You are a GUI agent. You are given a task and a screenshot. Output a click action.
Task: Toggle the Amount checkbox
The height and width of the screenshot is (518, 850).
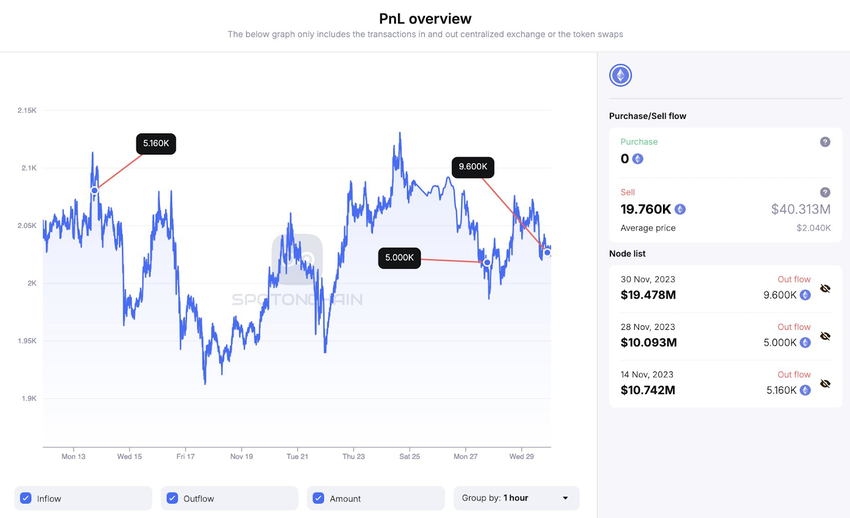click(x=319, y=498)
